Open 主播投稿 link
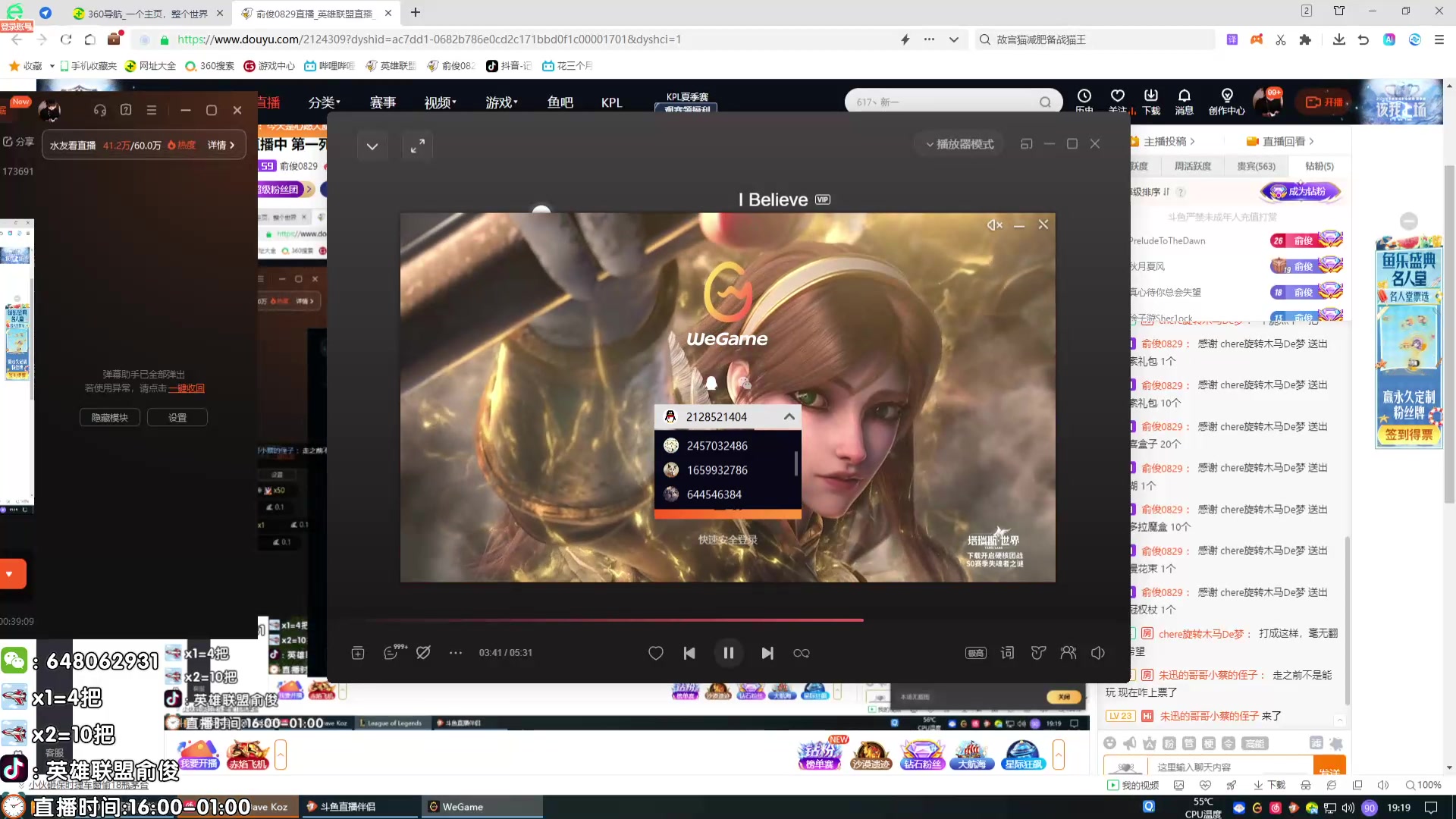The image size is (1456, 819). coord(1165,142)
